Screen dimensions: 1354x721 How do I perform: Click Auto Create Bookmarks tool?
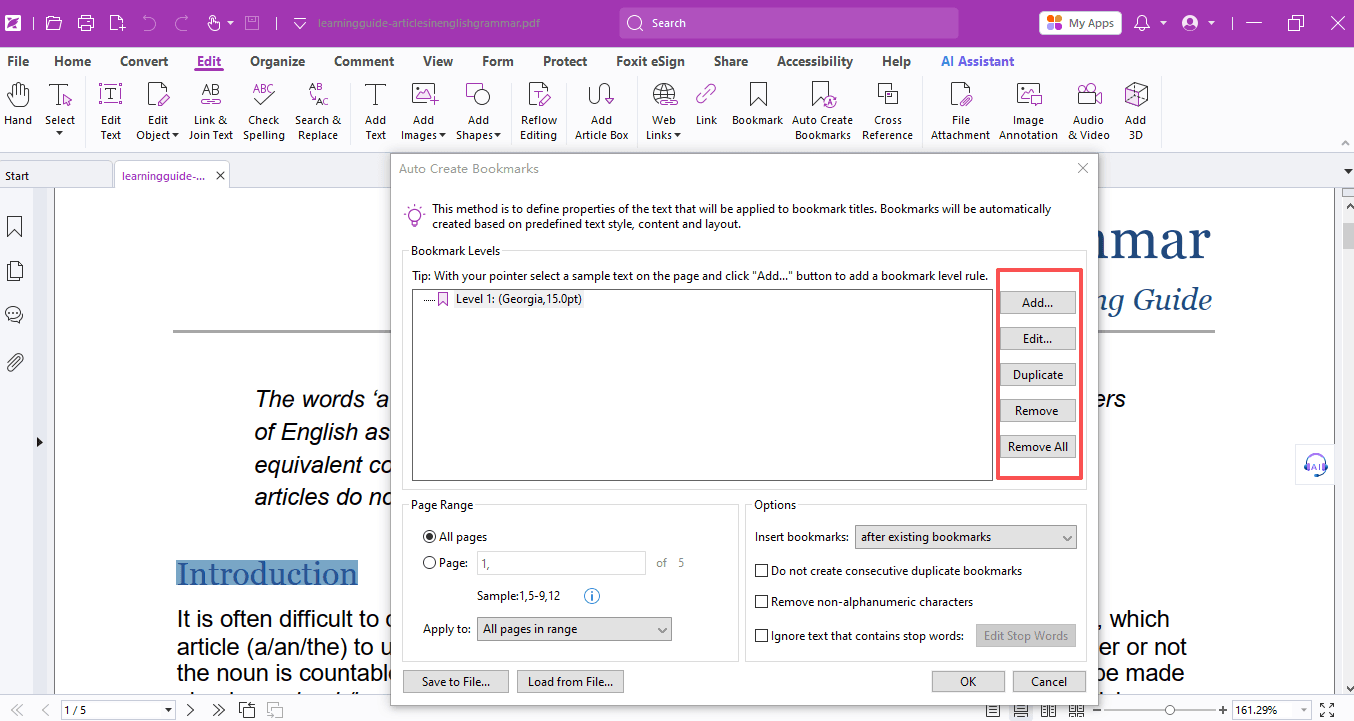823,111
